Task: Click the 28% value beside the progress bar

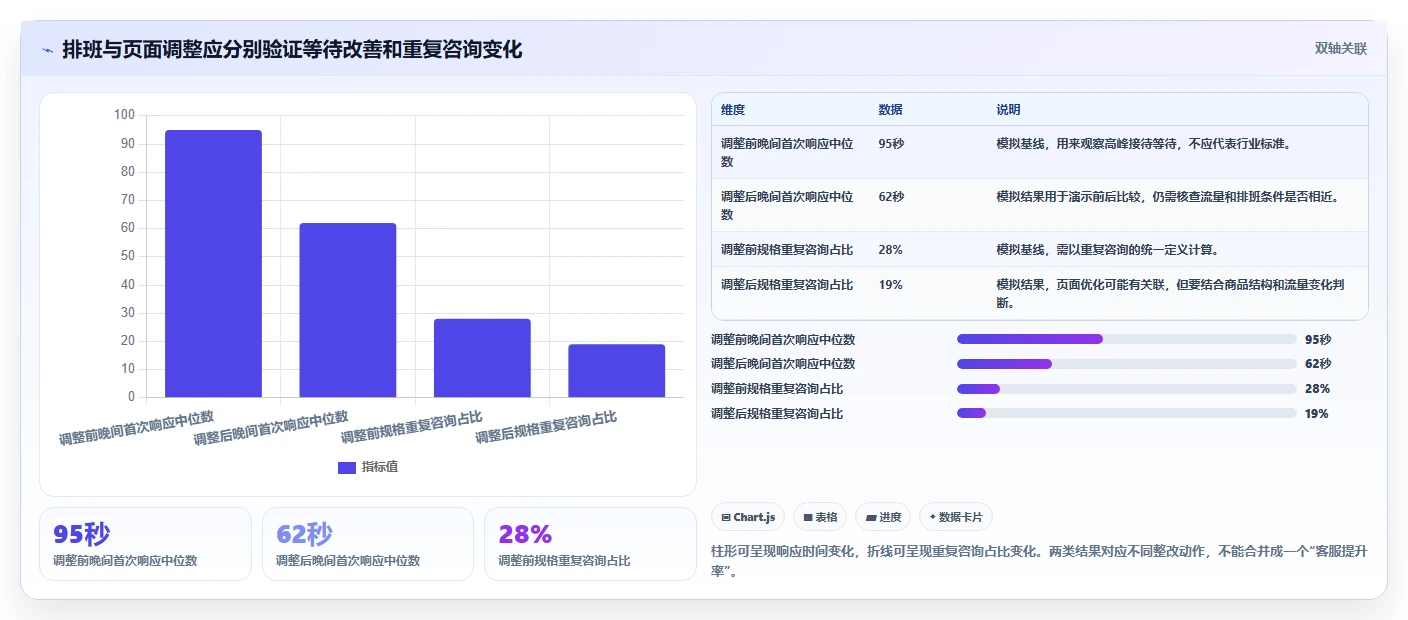Action: [1317, 389]
